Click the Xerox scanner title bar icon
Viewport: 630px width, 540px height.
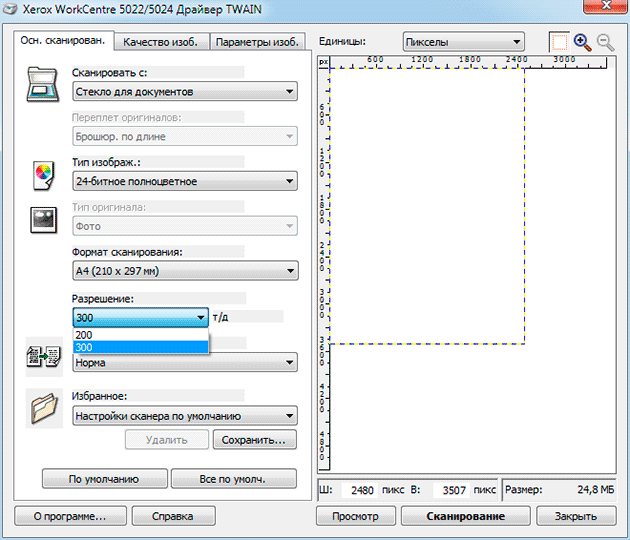click(x=10, y=9)
